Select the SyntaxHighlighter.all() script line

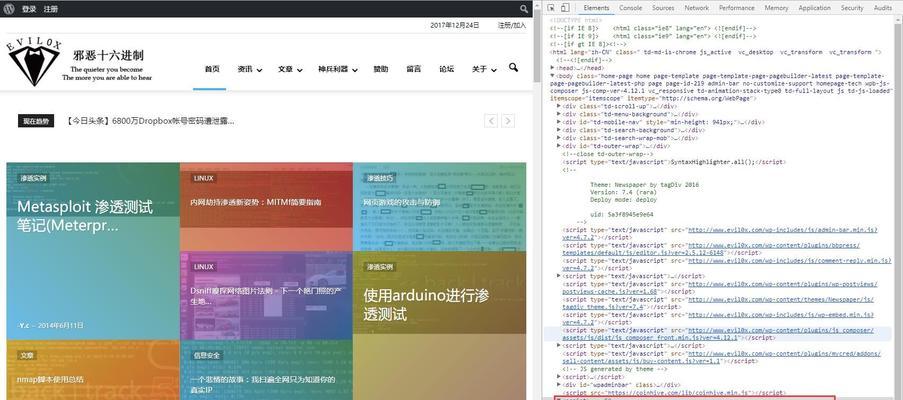click(x=673, y=162)
